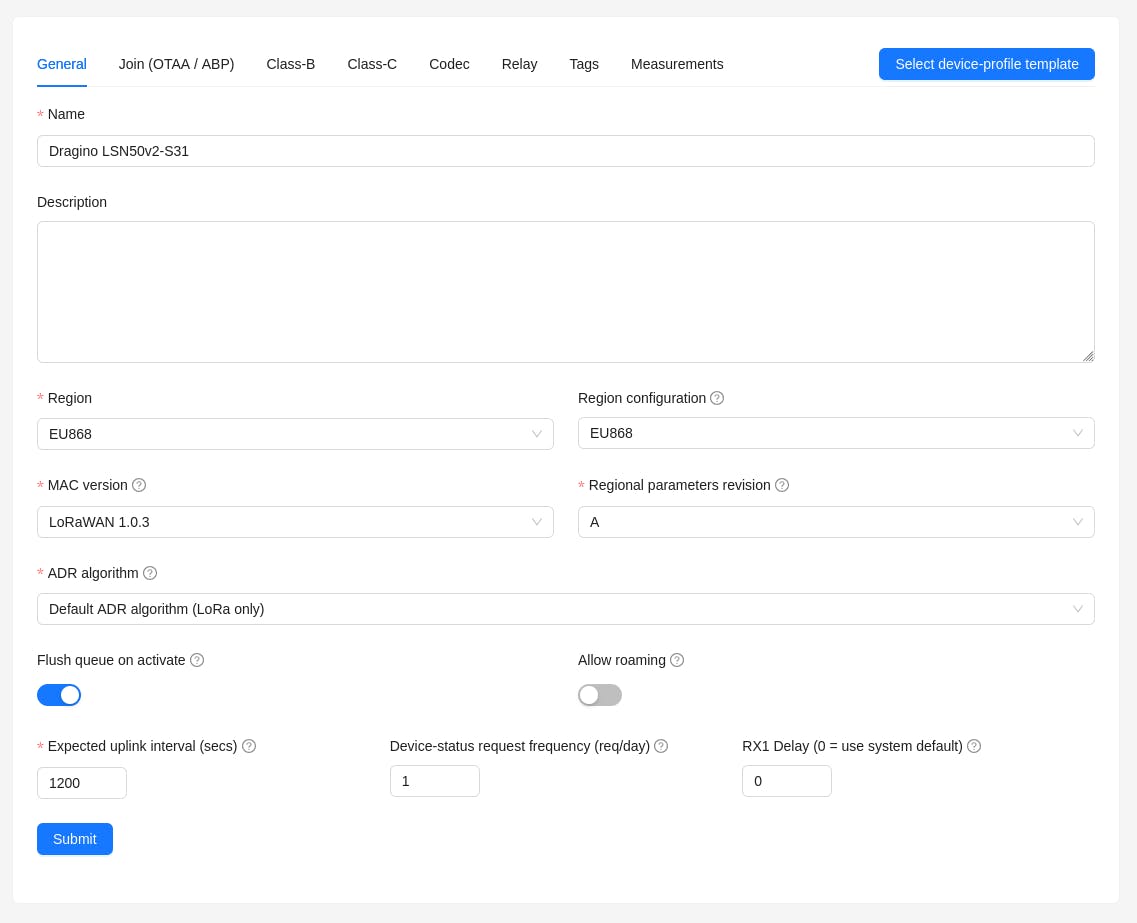Click Select device-profile template button

coord(986,64)
